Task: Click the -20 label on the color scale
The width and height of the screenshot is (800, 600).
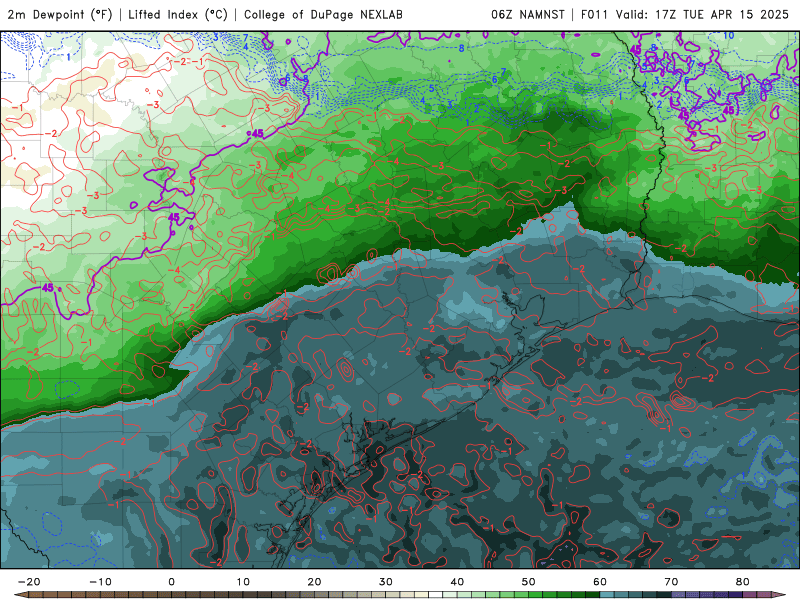Action: point(29,582)
